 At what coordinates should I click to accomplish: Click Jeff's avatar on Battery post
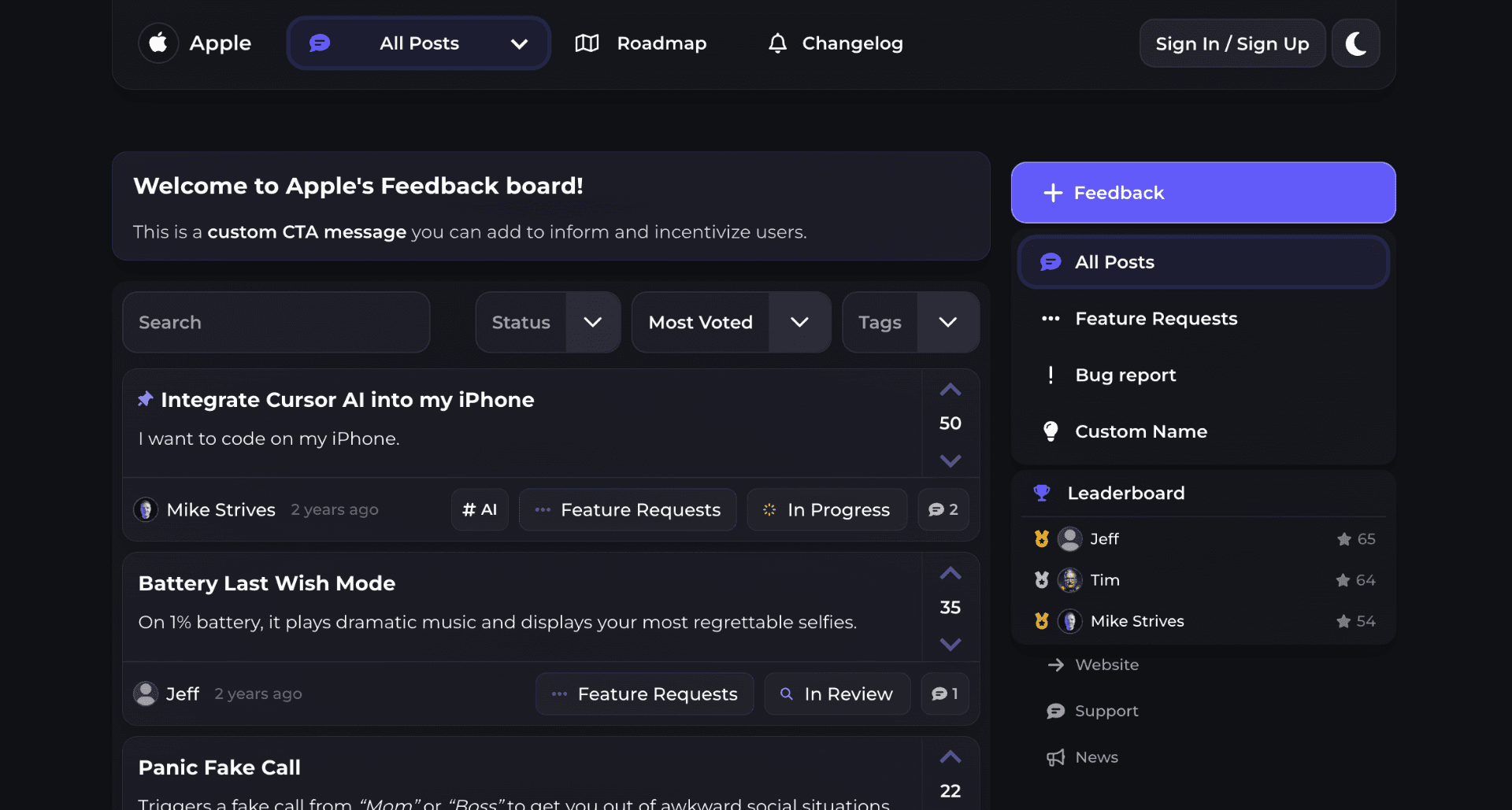point(146,693)
